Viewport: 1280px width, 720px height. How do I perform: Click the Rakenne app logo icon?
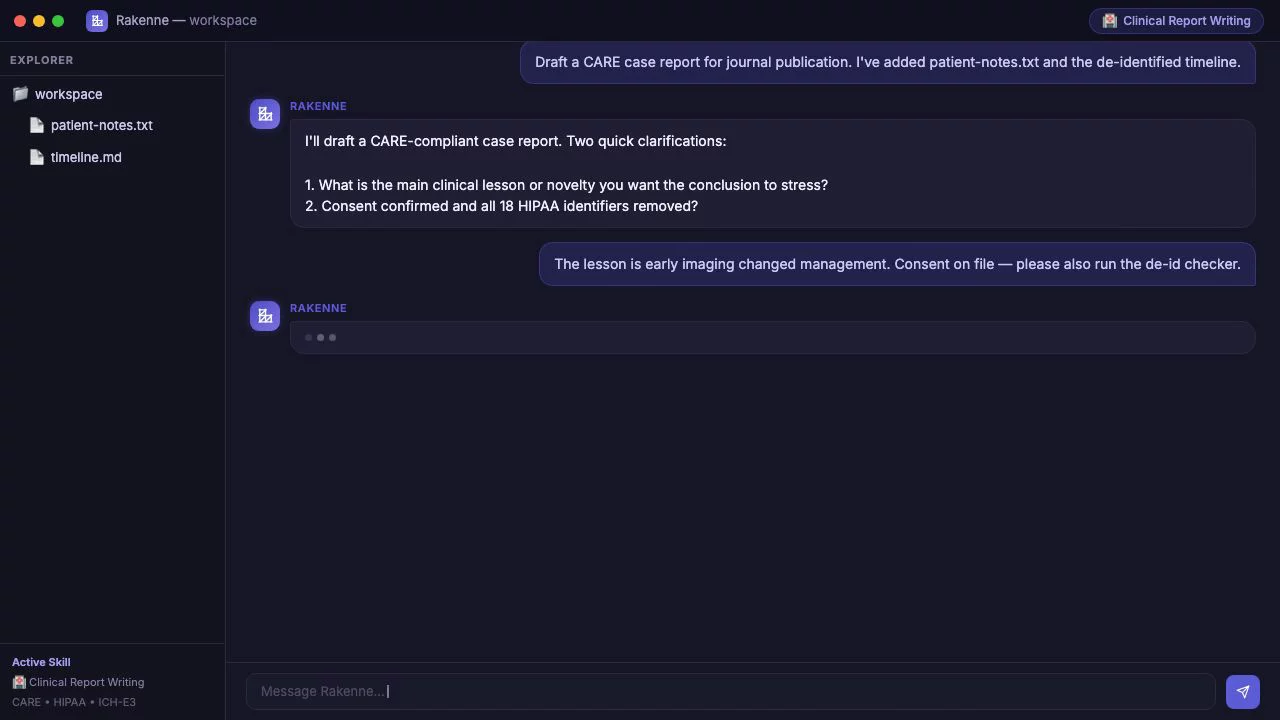97,20
